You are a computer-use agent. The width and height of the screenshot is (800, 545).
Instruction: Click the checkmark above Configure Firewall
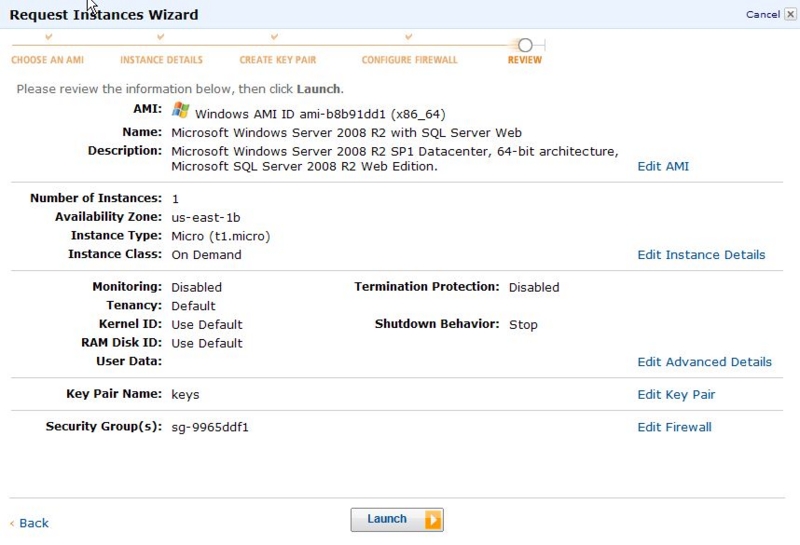coord(409,37)
